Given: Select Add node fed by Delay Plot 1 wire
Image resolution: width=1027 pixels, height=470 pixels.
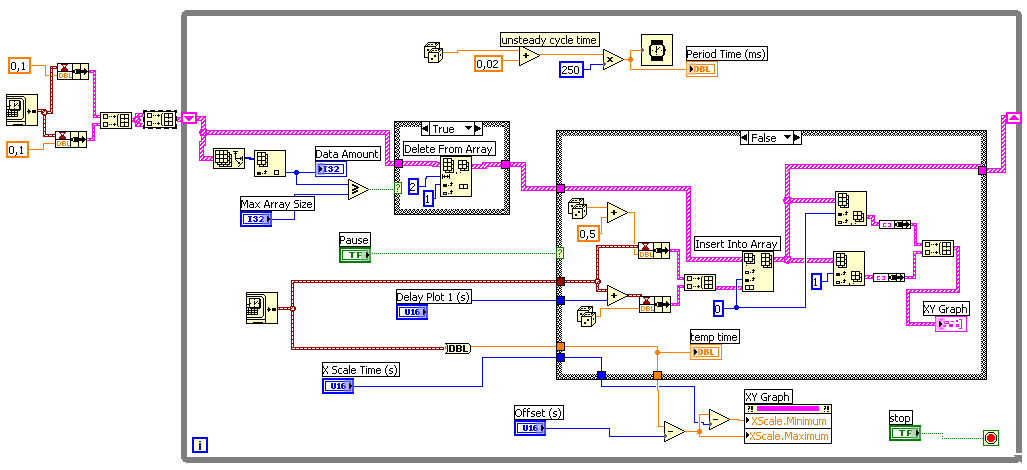Looking at the screenshot, I should [x=618, y=295].
